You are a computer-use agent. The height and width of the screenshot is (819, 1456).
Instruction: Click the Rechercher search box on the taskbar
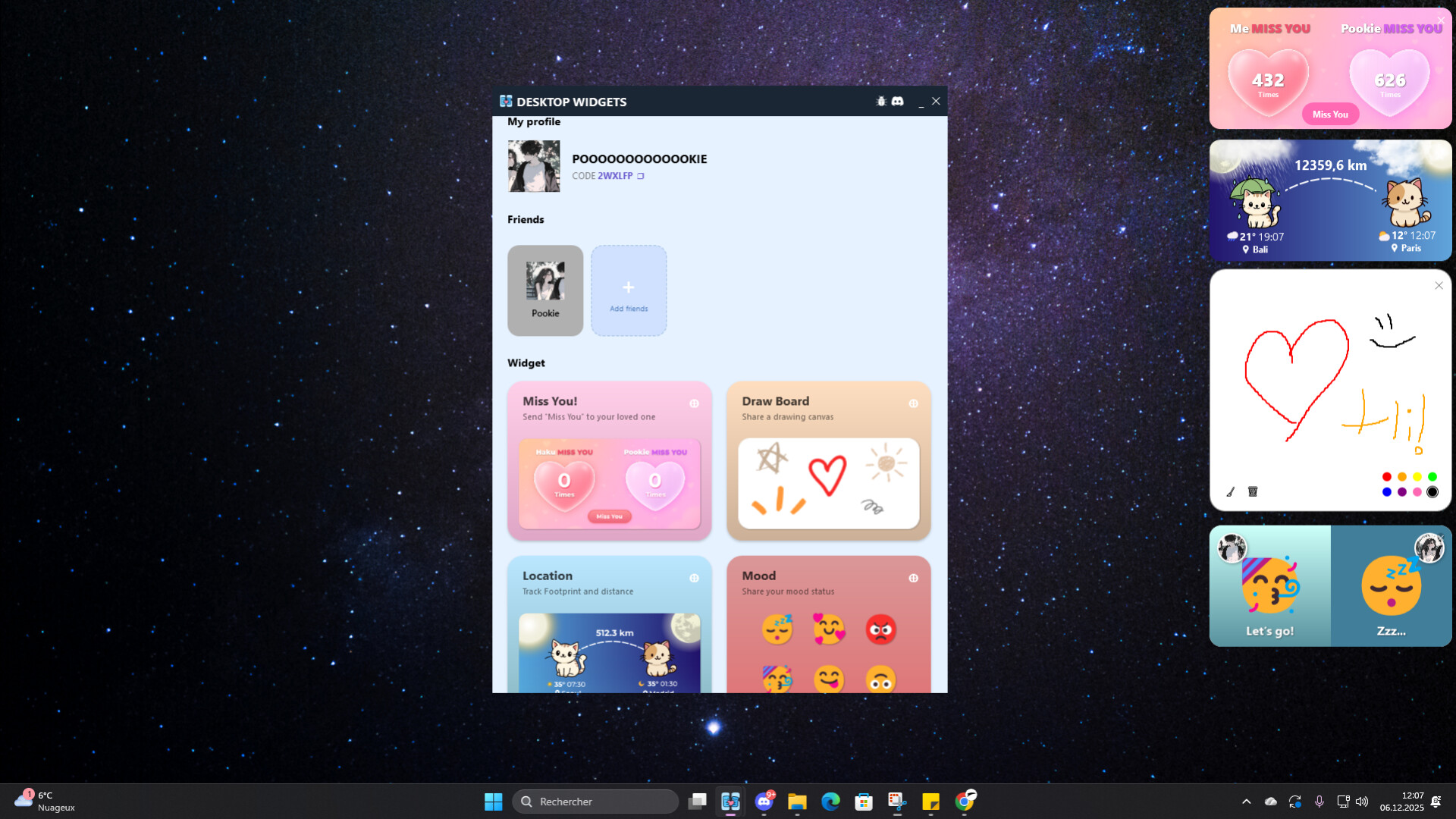(595, 801)
